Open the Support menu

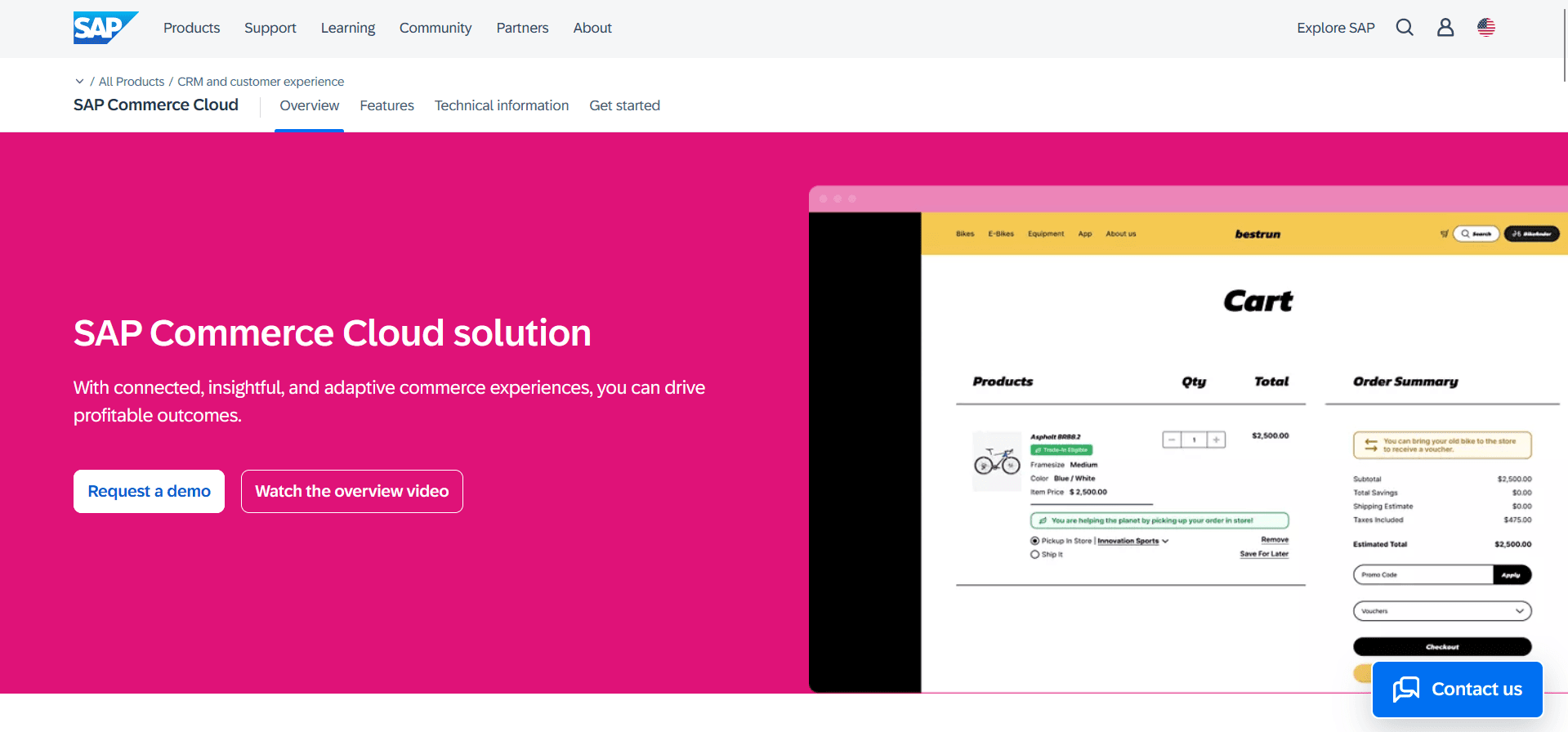[x=270, y=28]
